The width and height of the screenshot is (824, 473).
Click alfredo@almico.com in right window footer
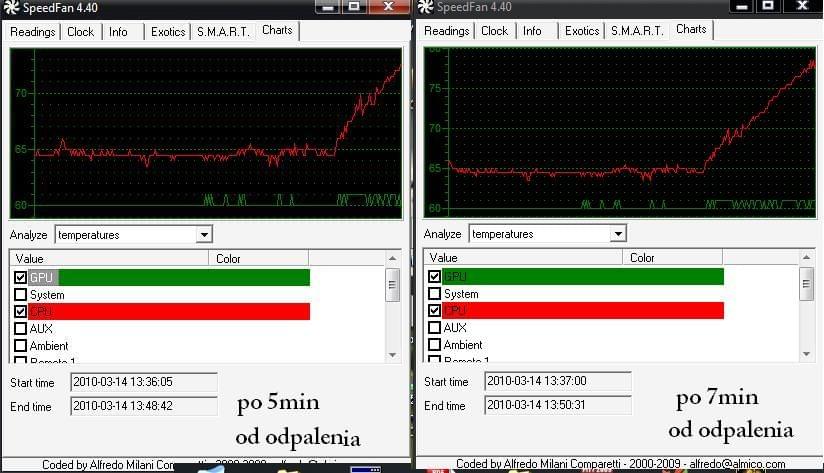tap(737, 464)
